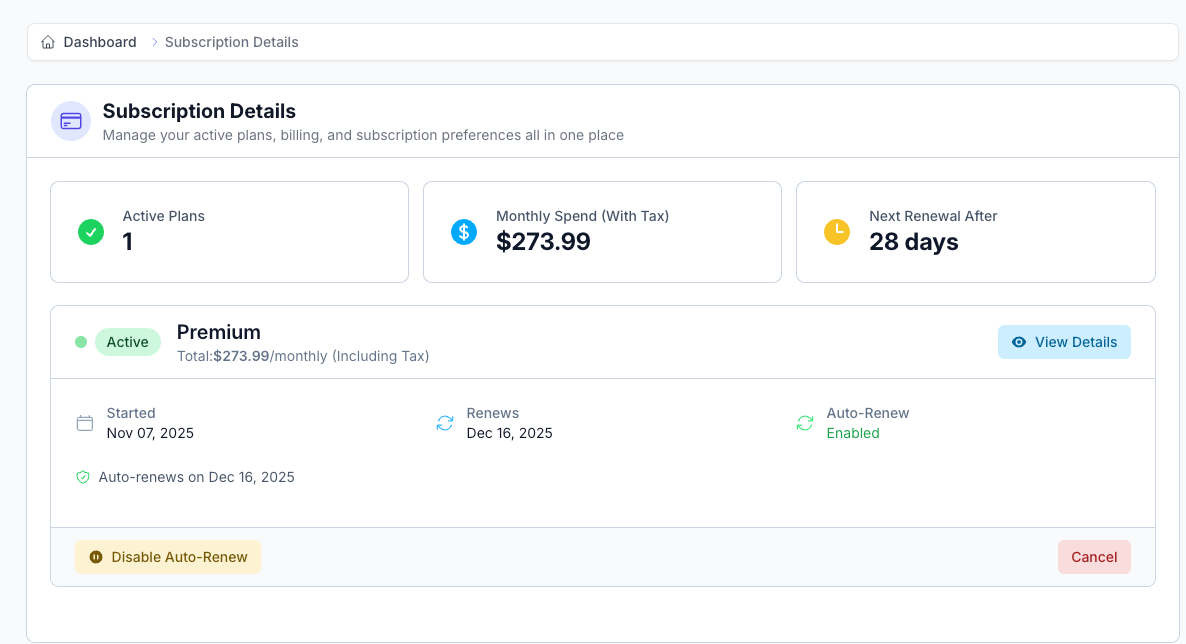This screenshot has height=644, width=1186.
Task: Click the shield check icon near auto-renews note
Action: click(x=83, y=477)
